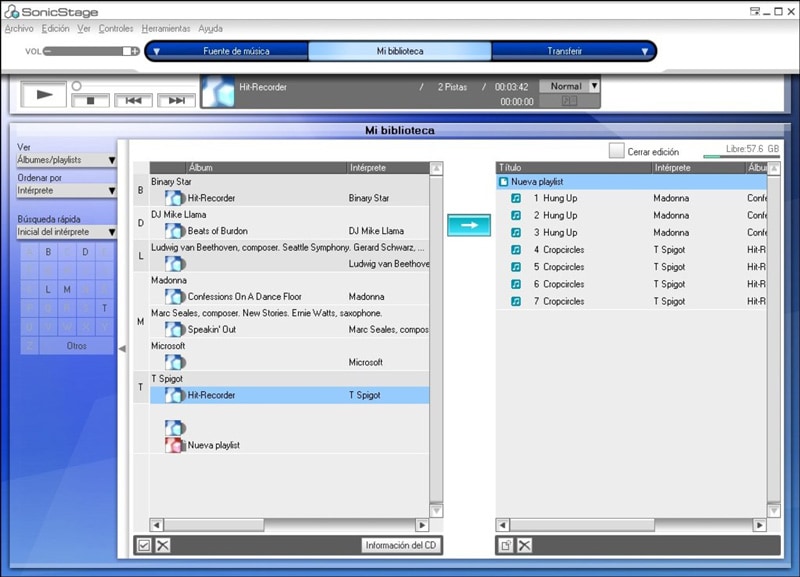
Task: Open the Edición menu
Action: [x=56, y=29]
